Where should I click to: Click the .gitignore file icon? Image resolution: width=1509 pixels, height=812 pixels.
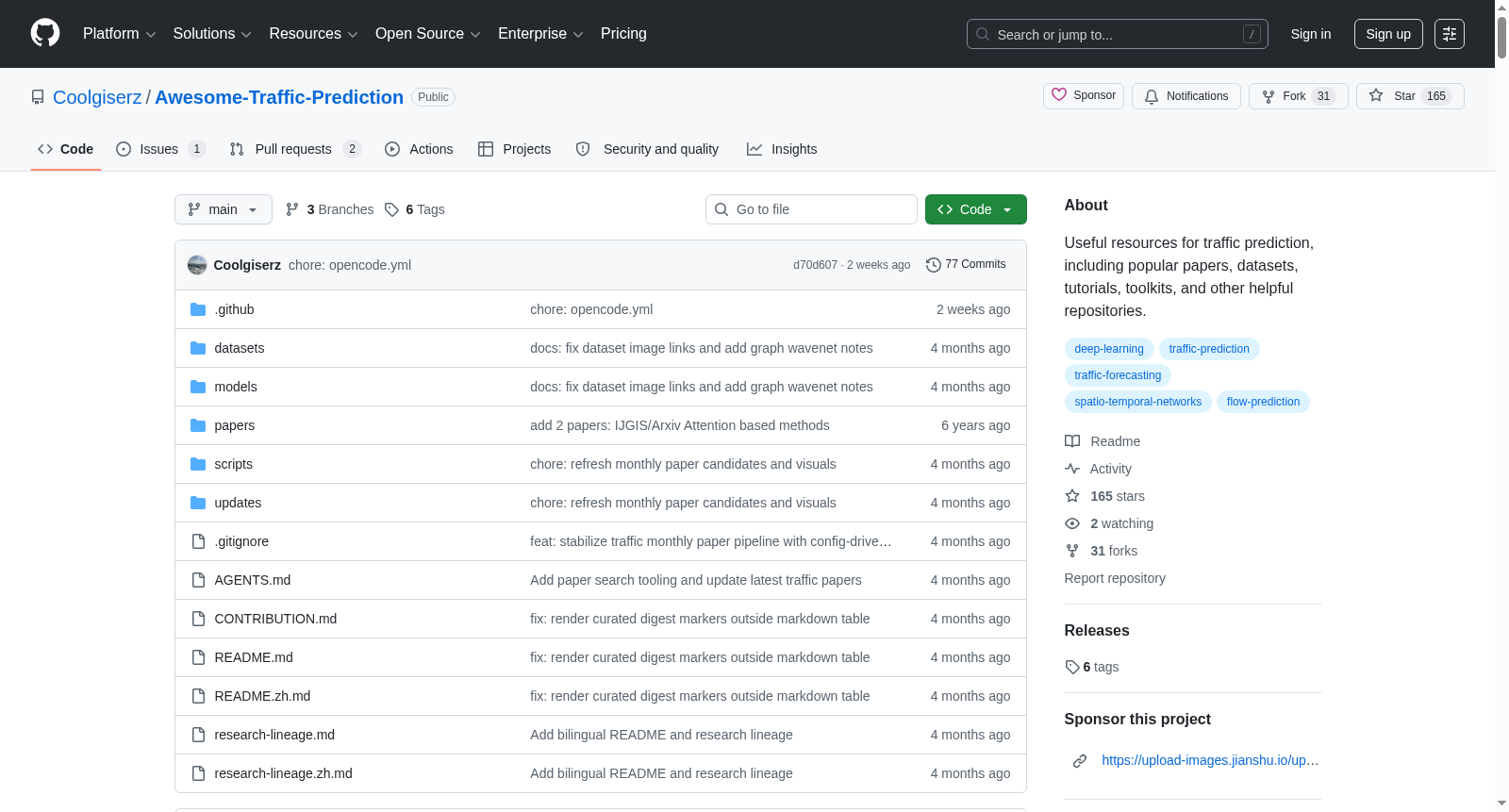[x=198, y=541]
